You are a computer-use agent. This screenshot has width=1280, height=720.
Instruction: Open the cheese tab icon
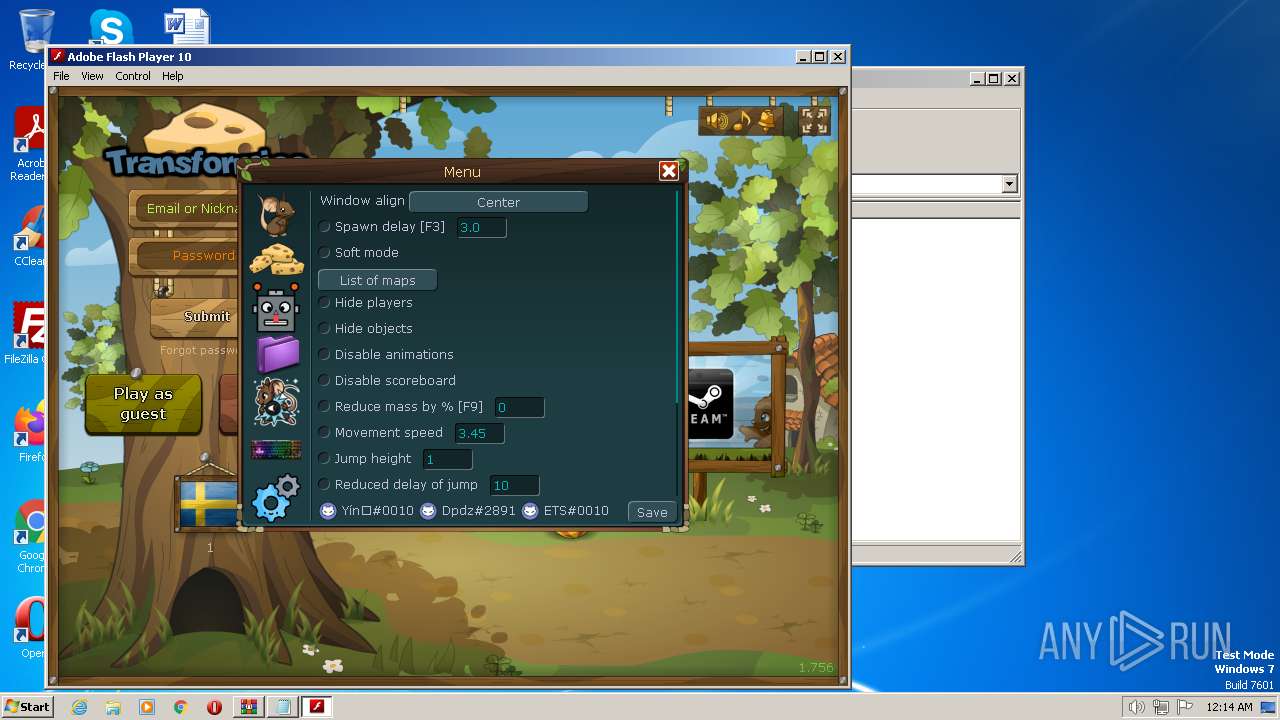(x=276, y=259)
